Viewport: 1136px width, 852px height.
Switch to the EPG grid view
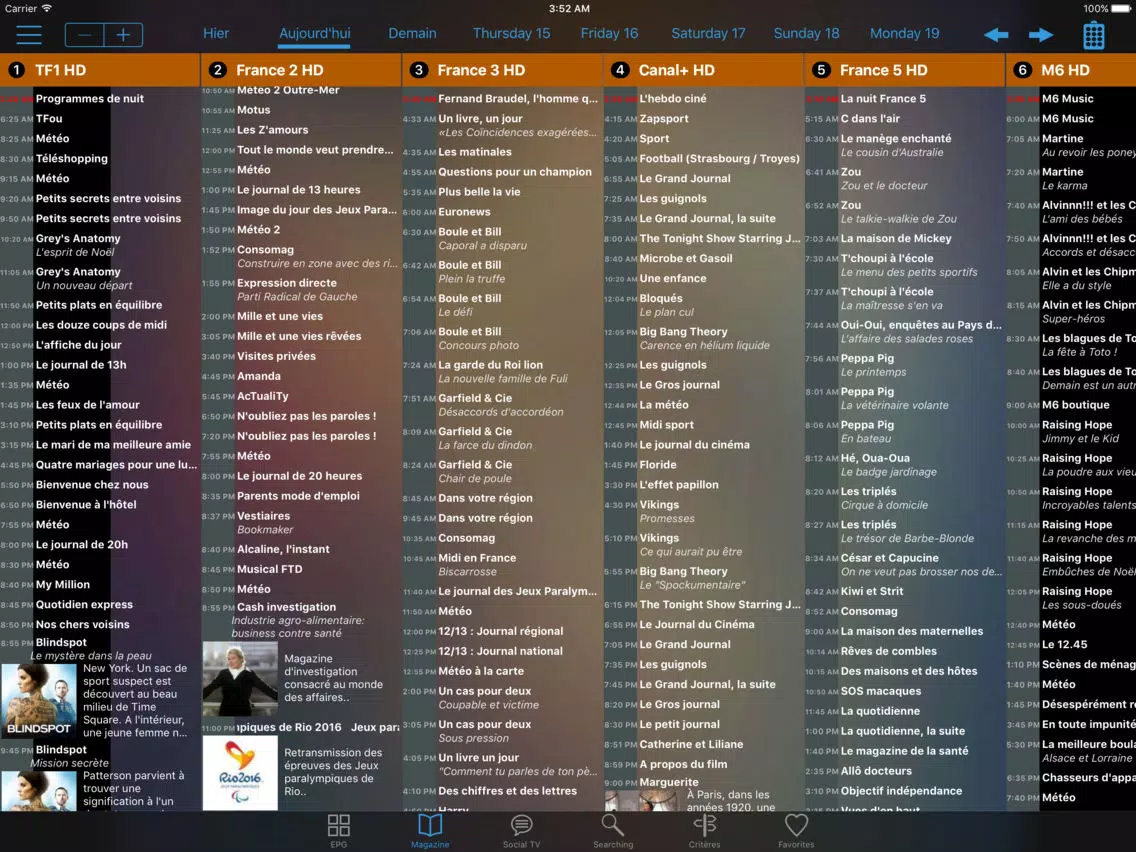click(x=338, y=830)
